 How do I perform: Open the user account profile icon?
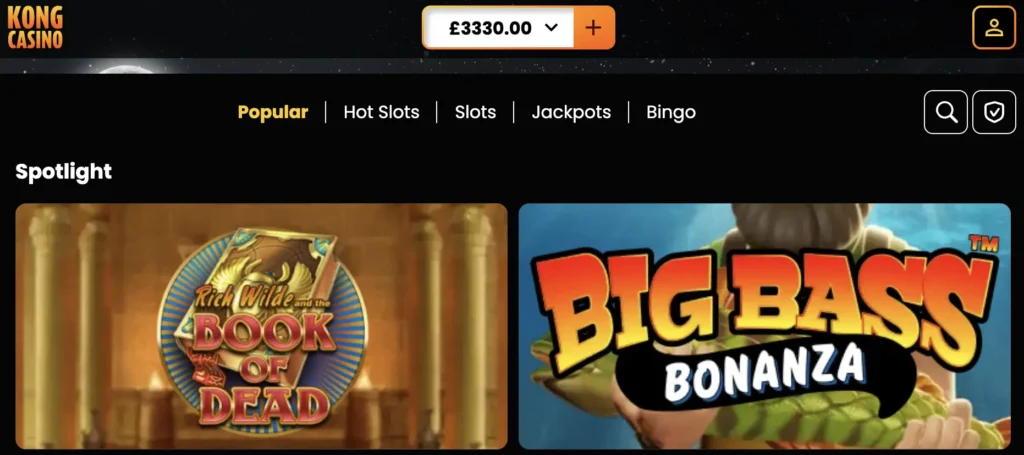click(994, 27)
